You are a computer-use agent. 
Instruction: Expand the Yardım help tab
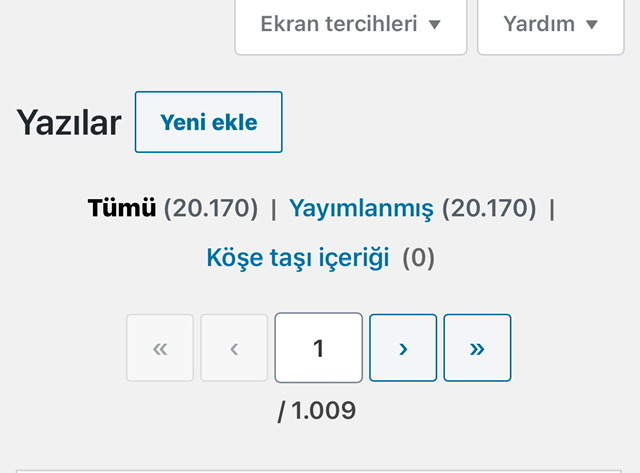click(551, 25)
